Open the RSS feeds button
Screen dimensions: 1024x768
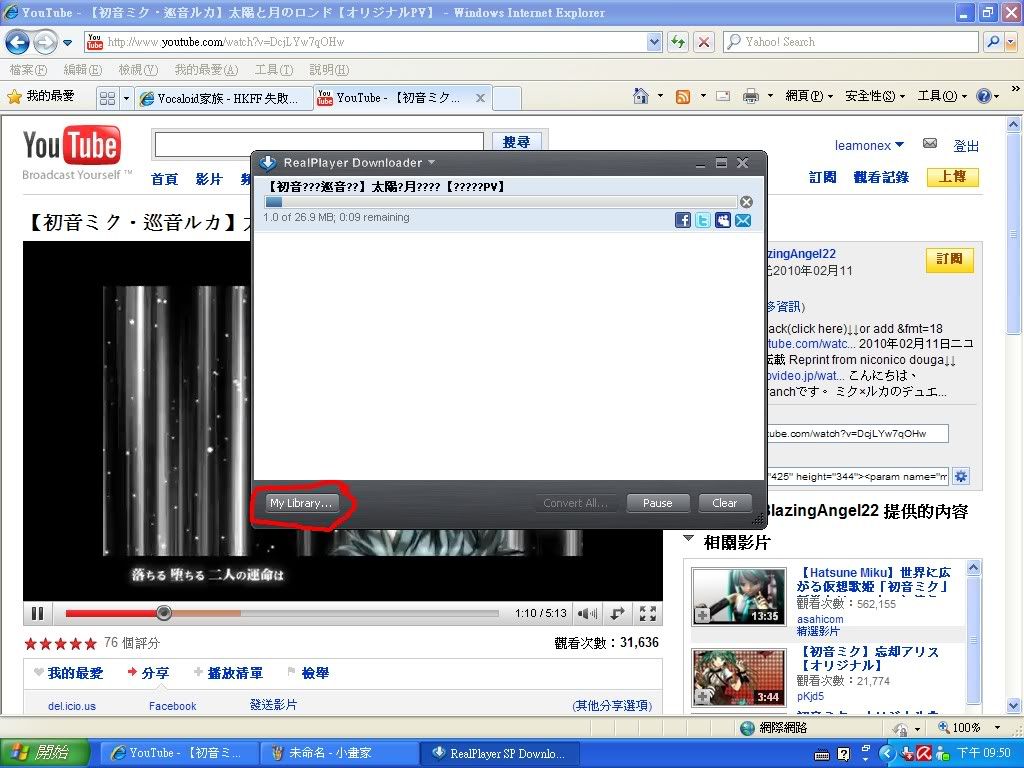click(683, 97)
